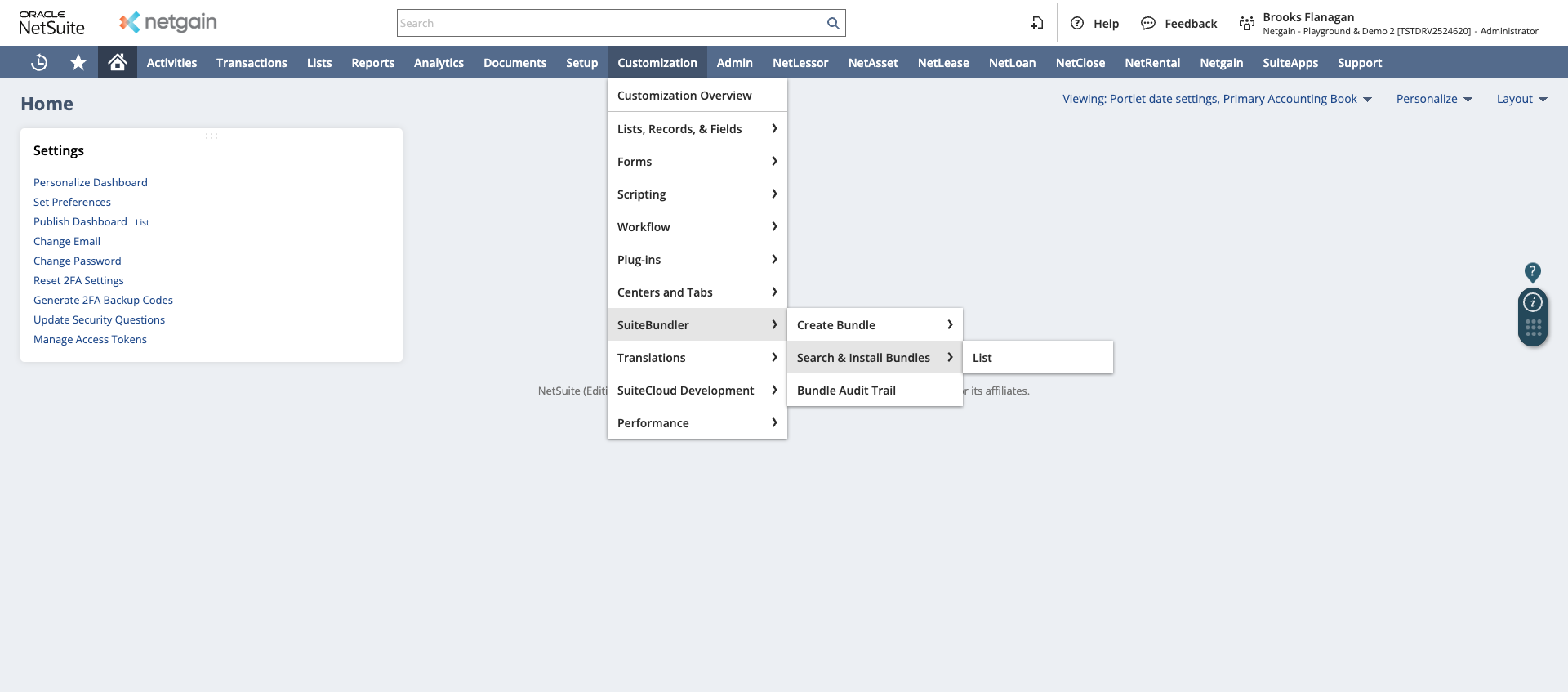This screenshot has width=1568, height=692.
Task: Click the Feedback speech bubble icon
Action: pos(1148,23)
